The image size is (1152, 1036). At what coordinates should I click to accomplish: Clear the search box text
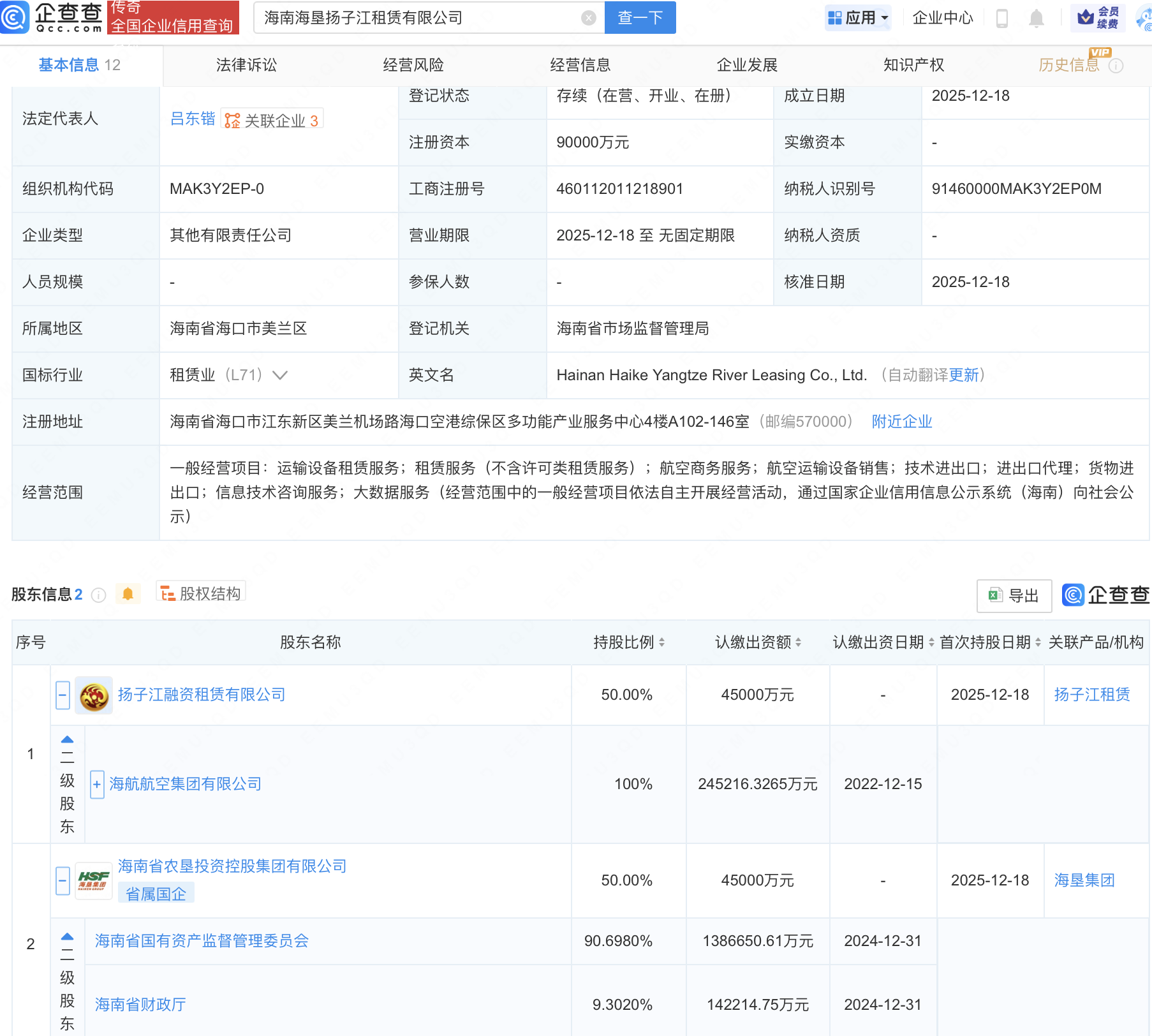point(588,18)
